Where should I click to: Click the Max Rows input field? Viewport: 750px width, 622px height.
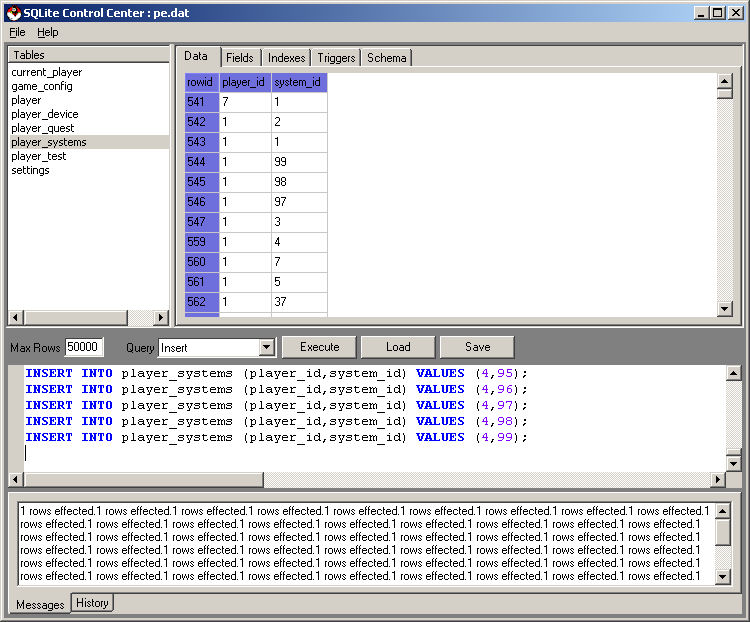[83, 347]
